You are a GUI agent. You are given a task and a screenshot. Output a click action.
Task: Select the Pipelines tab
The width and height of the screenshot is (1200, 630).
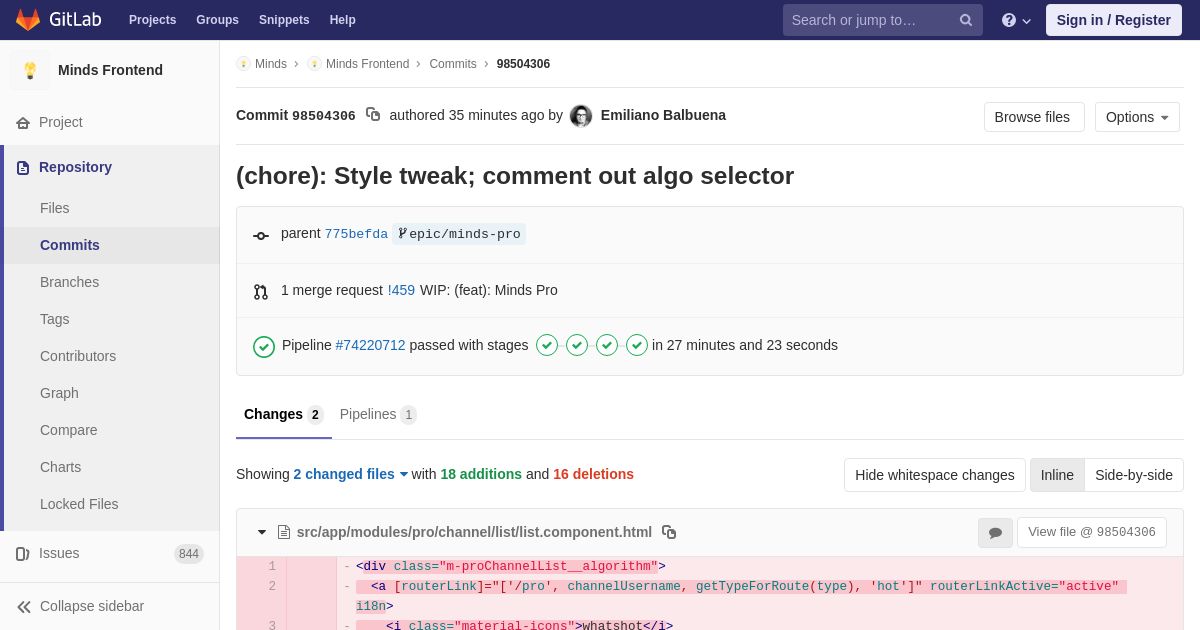coord(378,414)
